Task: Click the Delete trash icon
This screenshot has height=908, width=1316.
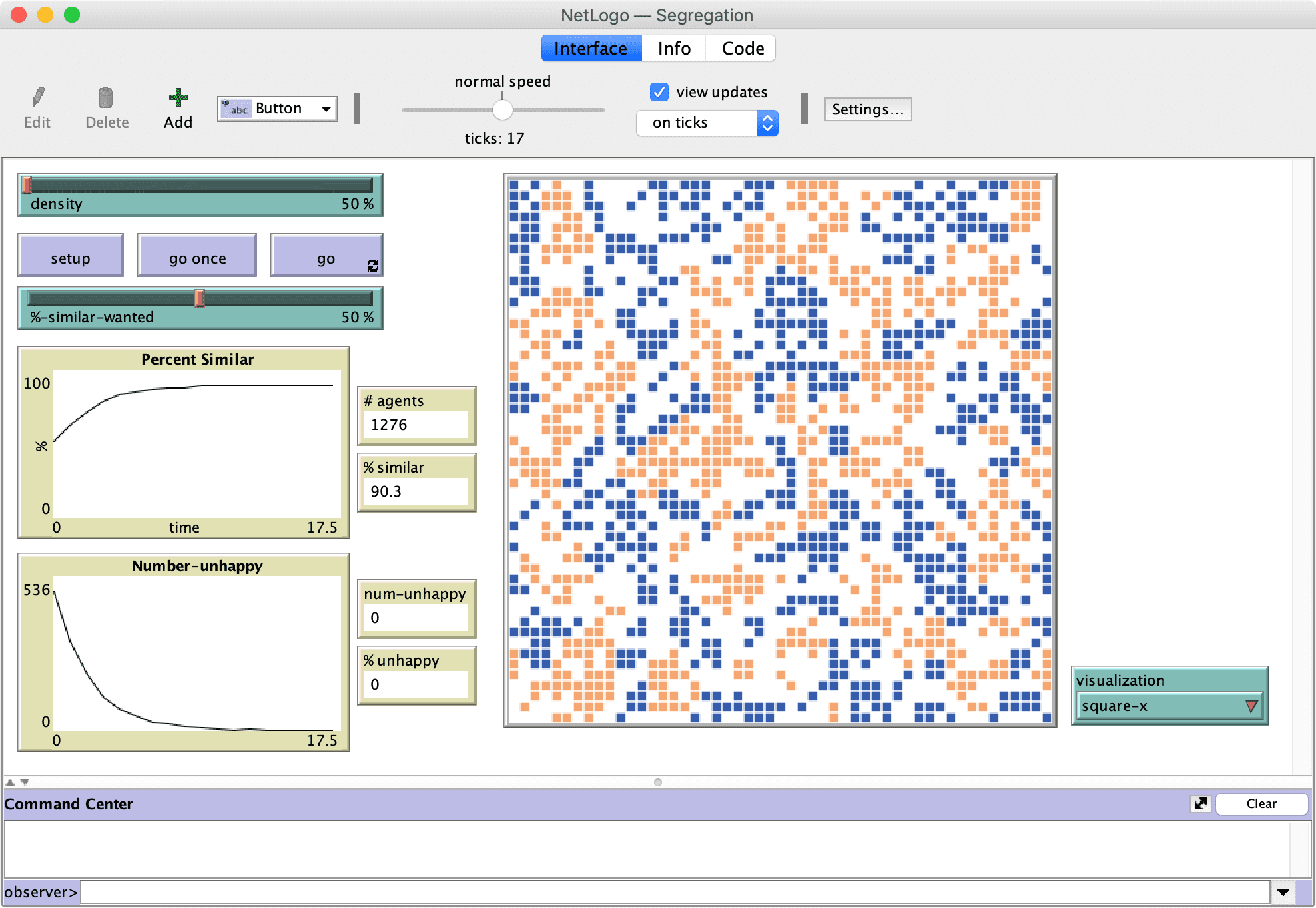Action: 106,98
